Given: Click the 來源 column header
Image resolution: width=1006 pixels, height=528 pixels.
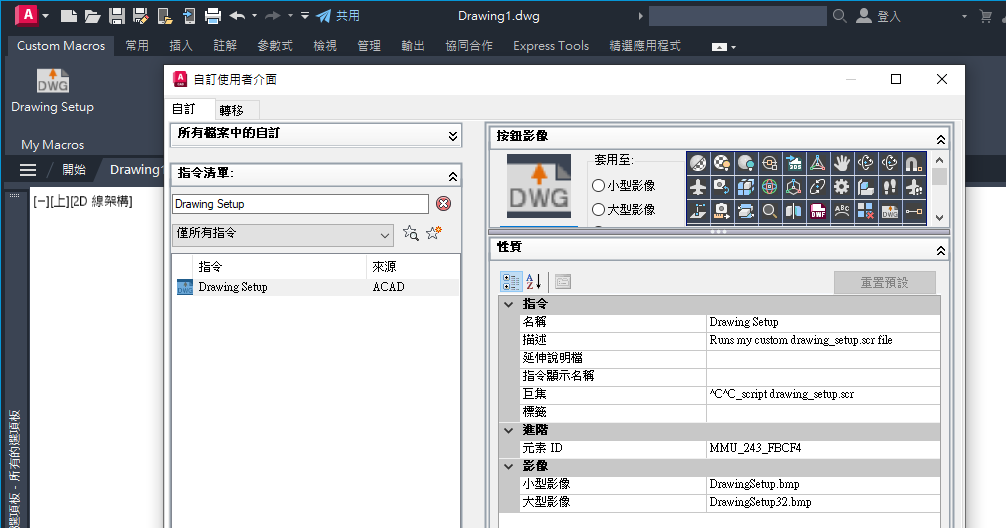Looking at the screenshot, I should click(x=413, y=266).
